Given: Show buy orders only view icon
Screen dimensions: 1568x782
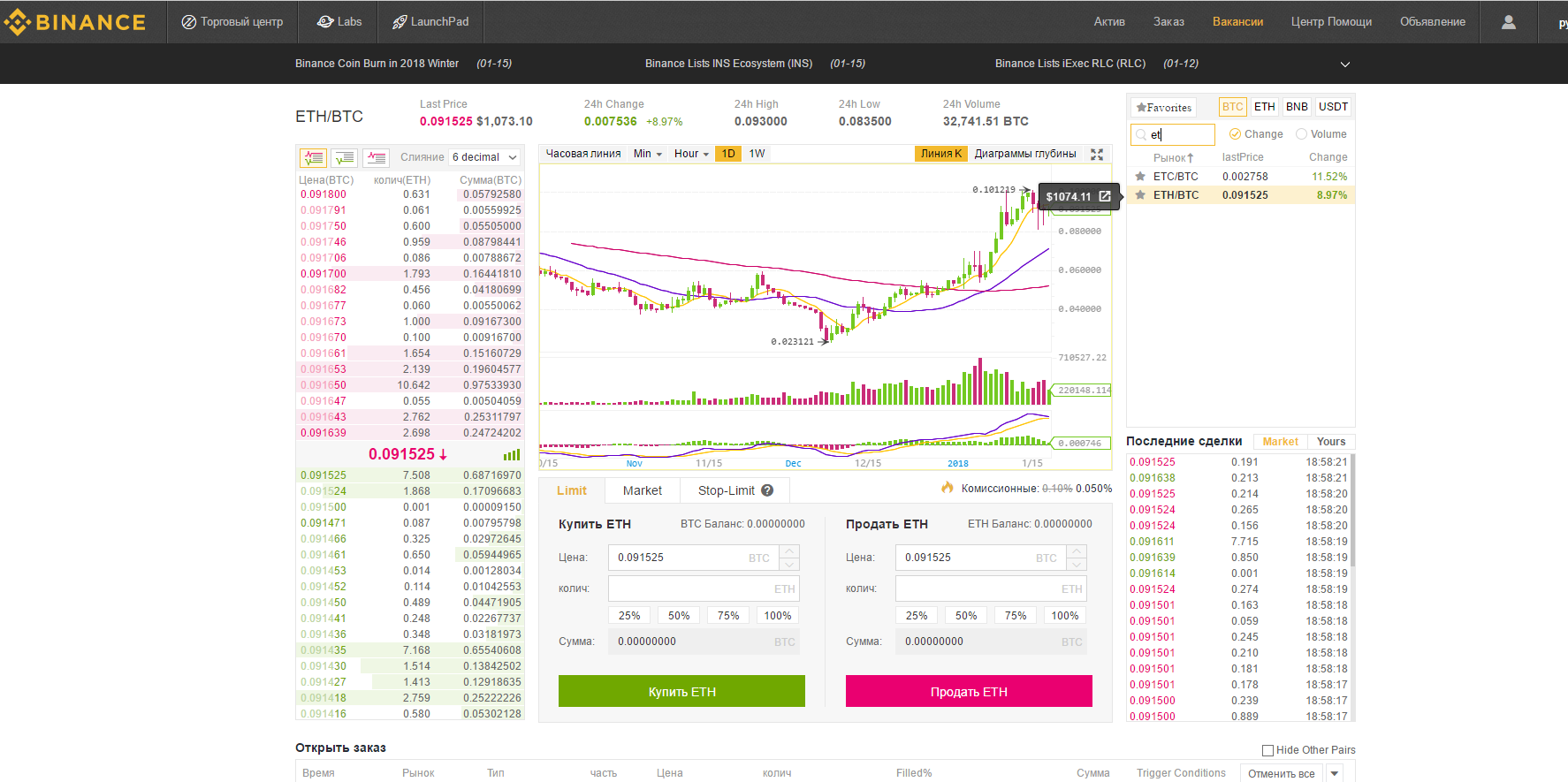Looking at the screenshot, I should 345,157.
